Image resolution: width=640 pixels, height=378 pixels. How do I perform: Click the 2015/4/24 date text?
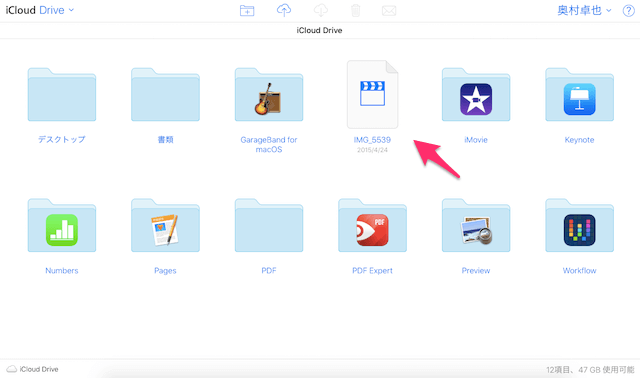[372, 150]
